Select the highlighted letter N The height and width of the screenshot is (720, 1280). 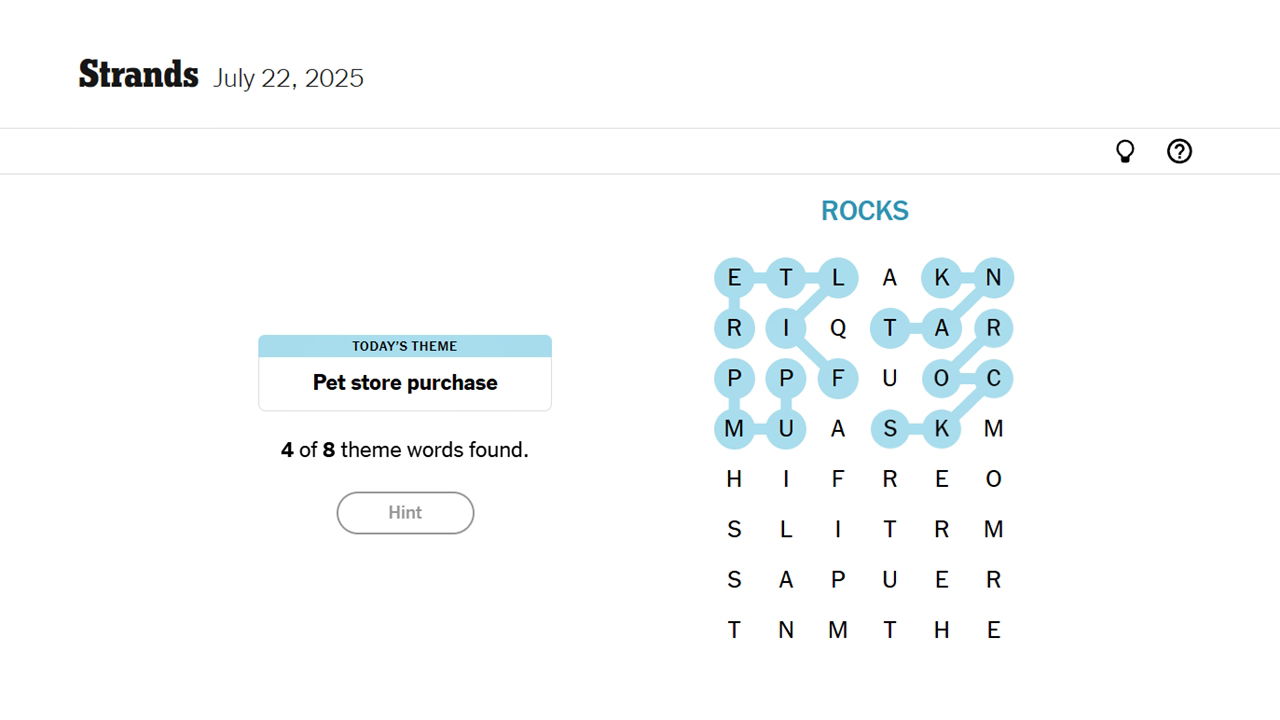coord(993,278)
